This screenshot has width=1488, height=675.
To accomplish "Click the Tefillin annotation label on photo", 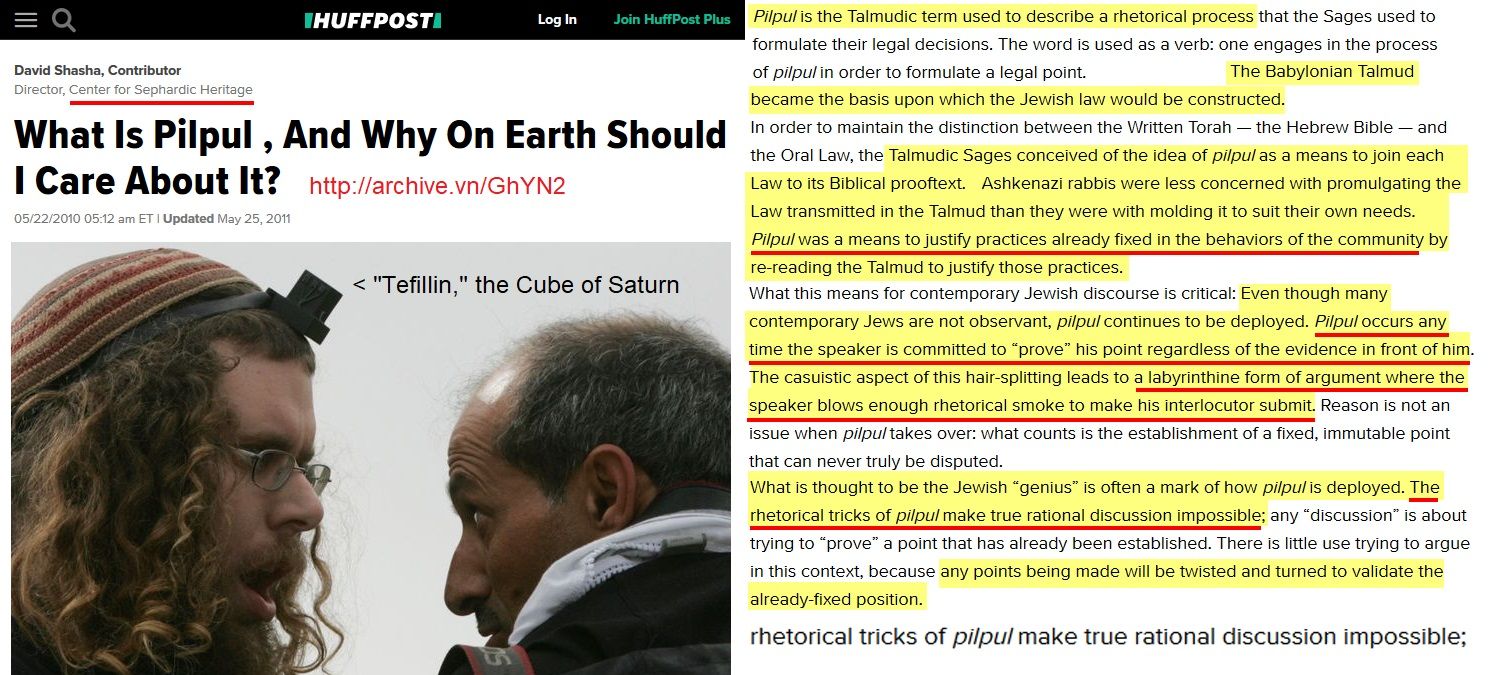I will 516,285.
